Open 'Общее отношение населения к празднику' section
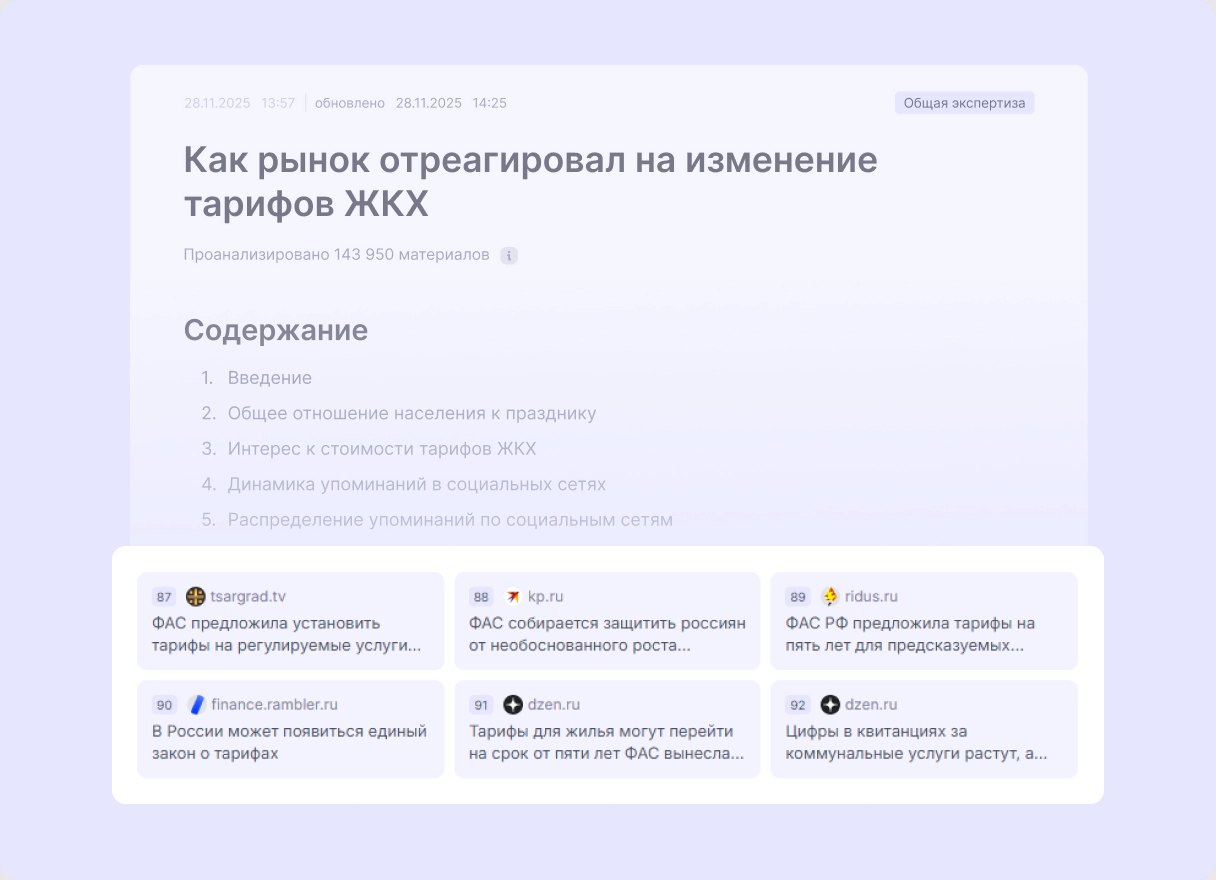This screenshot has width=1216, height=880. (412, 414)
